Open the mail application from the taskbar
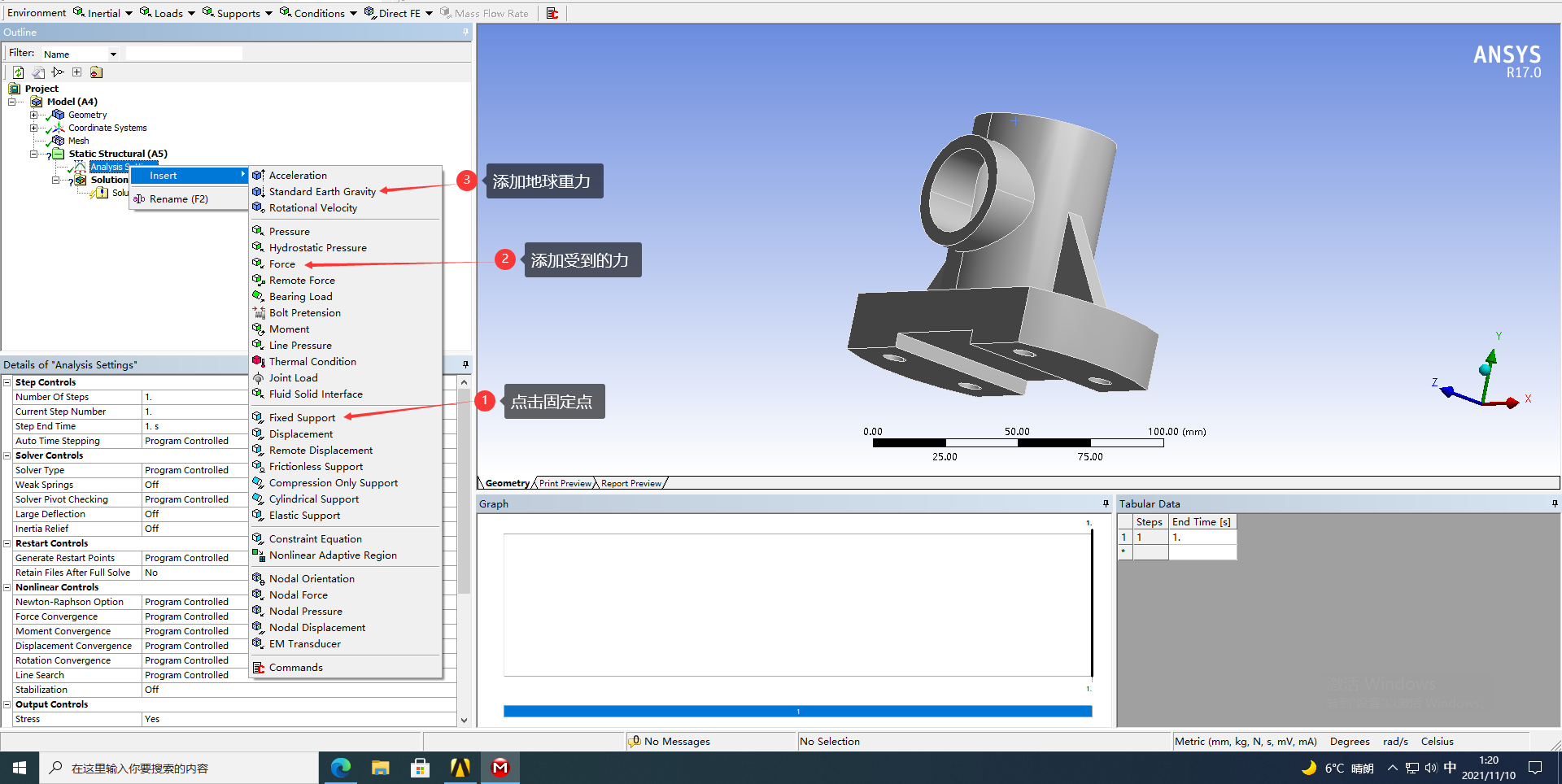Viewport: 1562px width, 784px height. (500, 767)
